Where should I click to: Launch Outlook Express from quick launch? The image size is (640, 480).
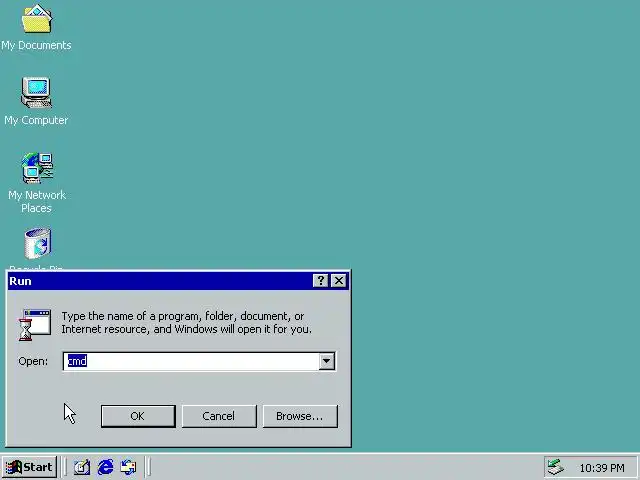(x=129, y=467)
